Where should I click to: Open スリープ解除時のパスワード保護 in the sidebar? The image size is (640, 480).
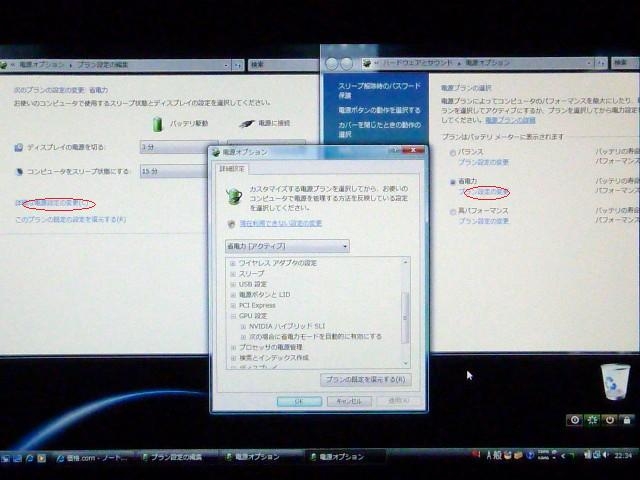tap(379, 91)
